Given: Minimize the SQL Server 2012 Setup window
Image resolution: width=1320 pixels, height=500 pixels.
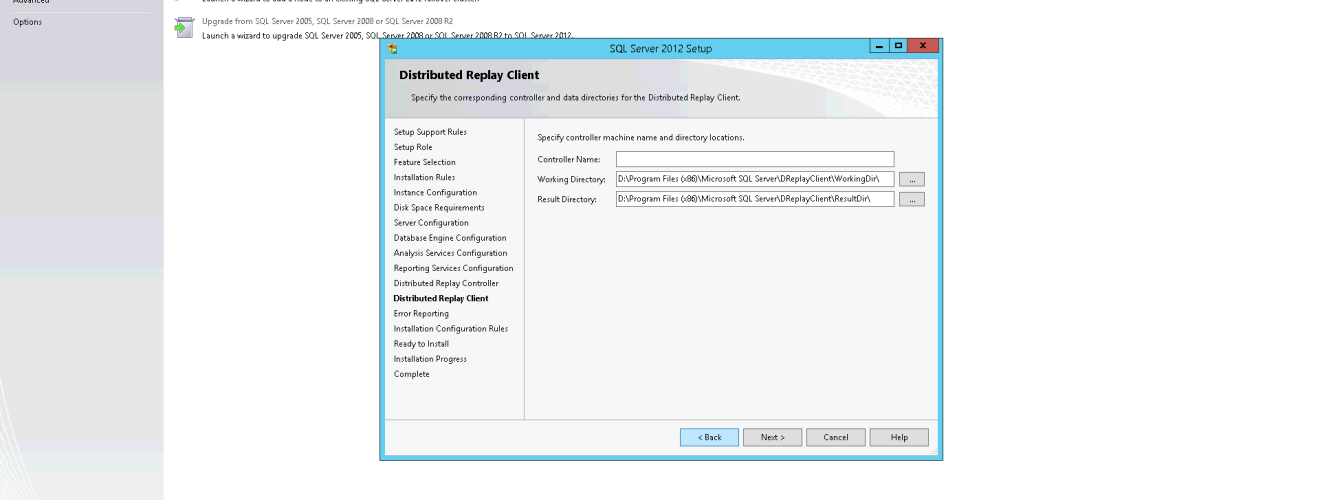Looking at the screenshot, I should pos(879,47).
